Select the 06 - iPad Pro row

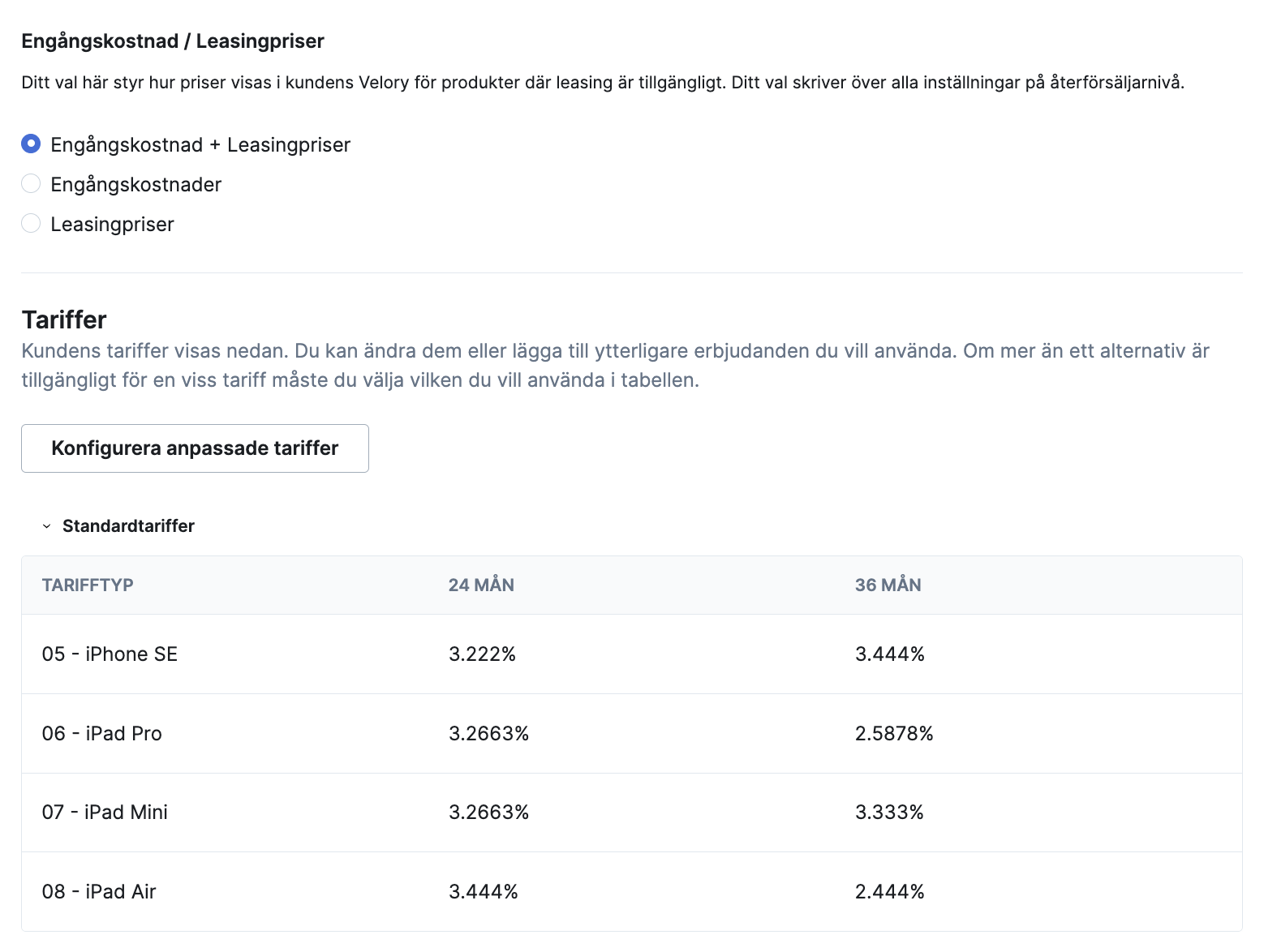click(x=631, y=734)
